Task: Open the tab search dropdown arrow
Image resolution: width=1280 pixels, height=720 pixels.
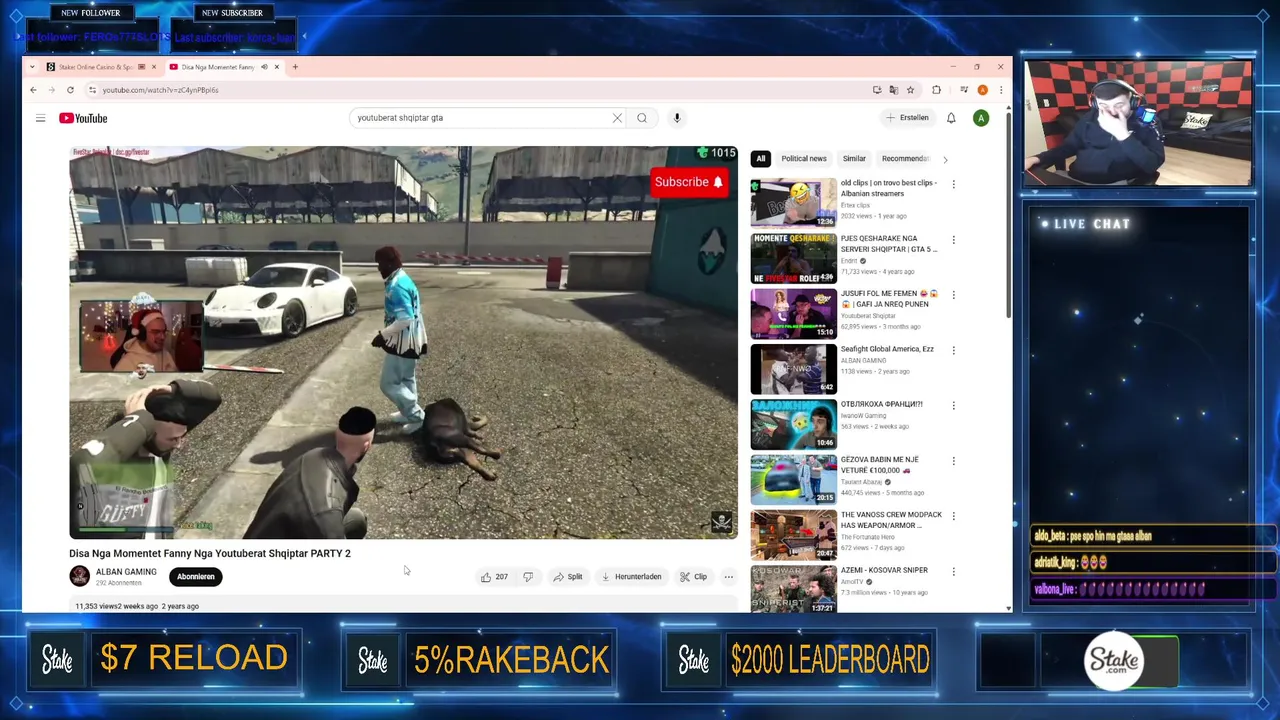Action: click(33, 67)
